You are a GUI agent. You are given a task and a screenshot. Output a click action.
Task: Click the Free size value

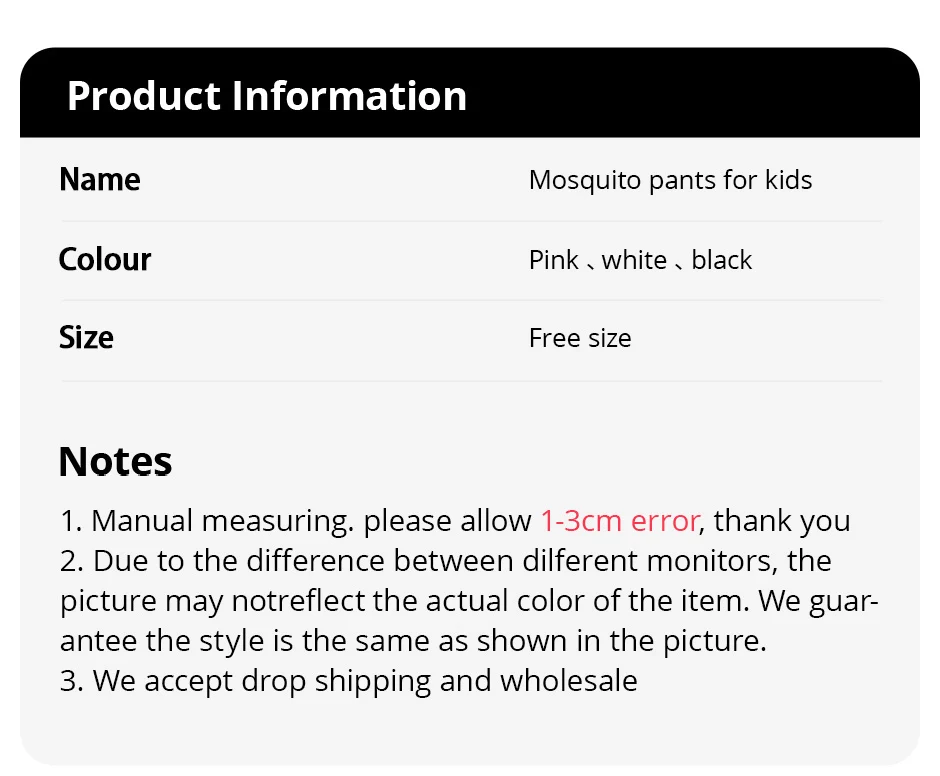coord(580,338)
